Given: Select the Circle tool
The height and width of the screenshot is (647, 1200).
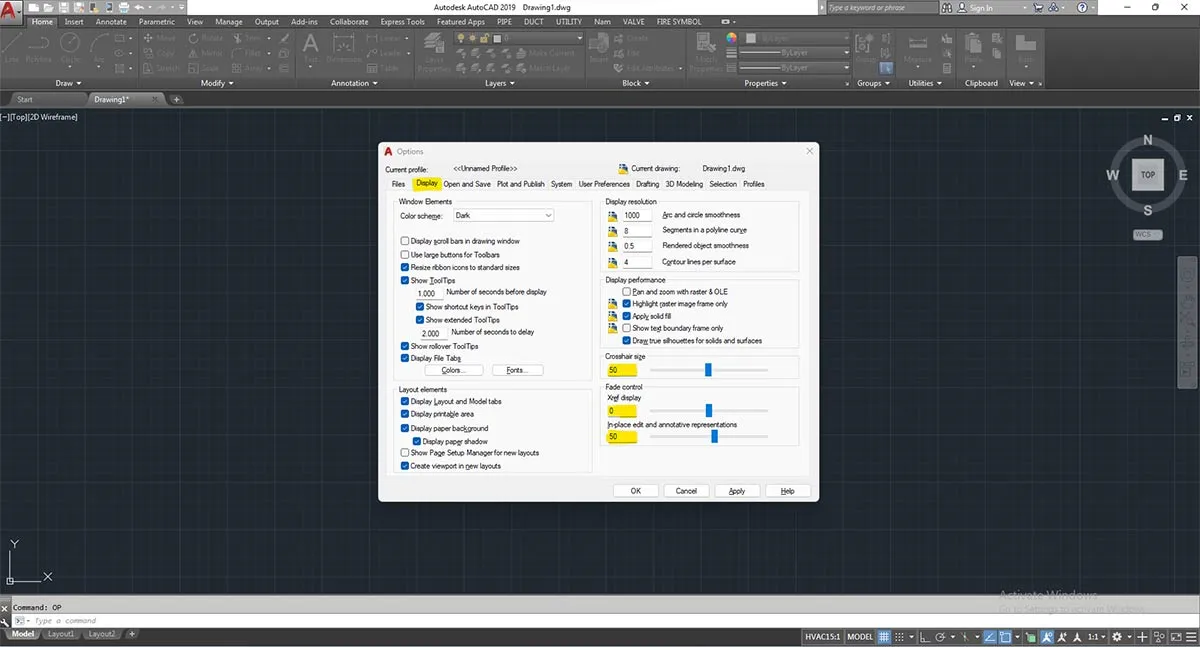Looking at the screenshot, I should pos(70,44).
